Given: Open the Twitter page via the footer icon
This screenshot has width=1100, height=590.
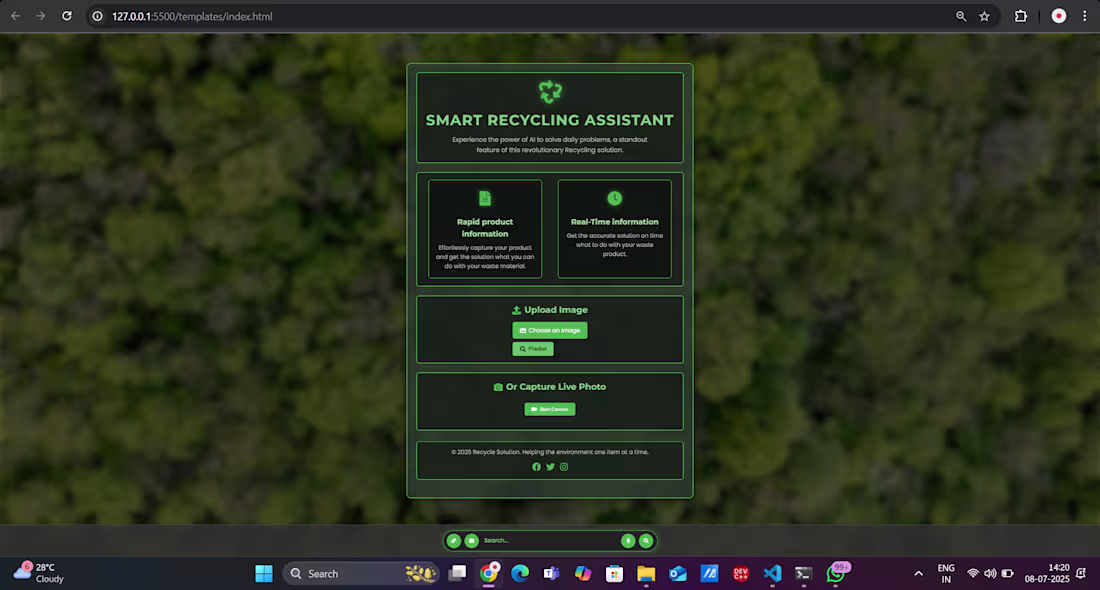Looking at the screenshot, I should [550, 467].
